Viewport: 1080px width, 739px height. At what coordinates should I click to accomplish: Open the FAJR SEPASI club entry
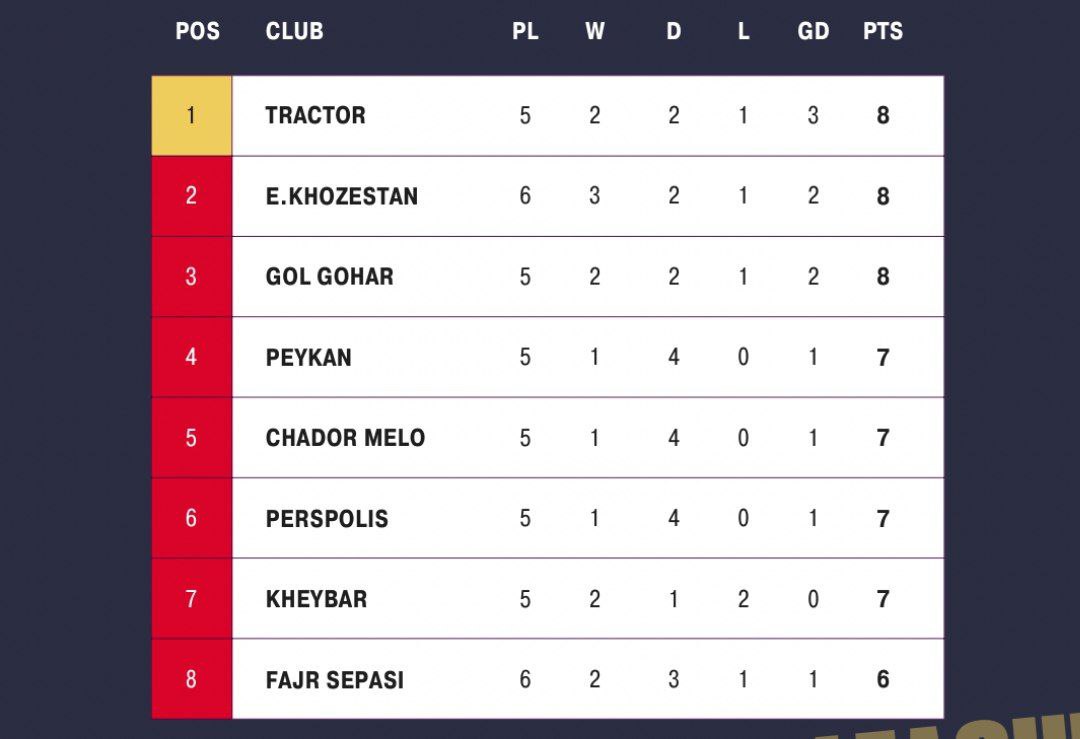point(335,680)
